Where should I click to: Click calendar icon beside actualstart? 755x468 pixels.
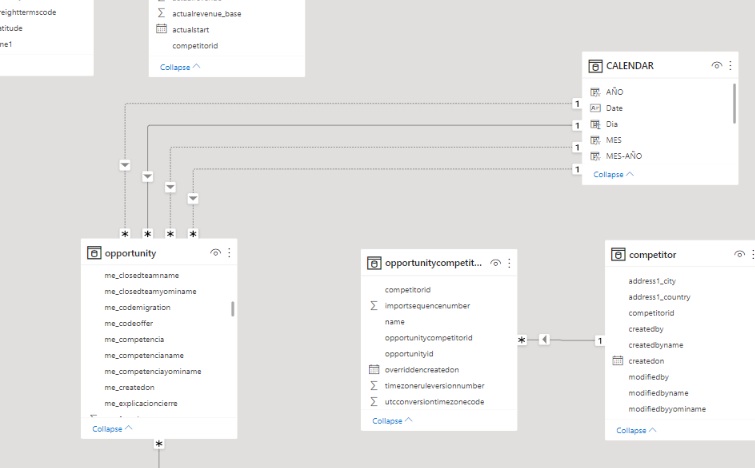(161, 29)
